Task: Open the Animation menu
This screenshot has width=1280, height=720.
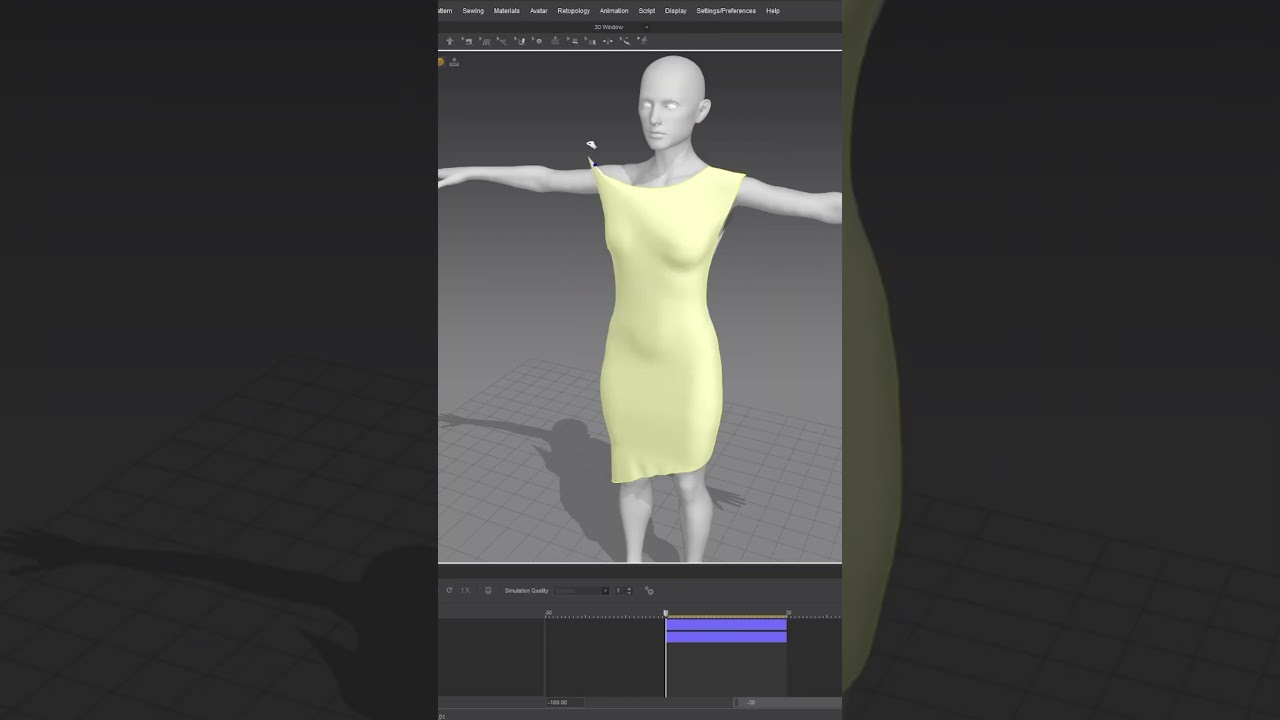Action: point(614,11)
